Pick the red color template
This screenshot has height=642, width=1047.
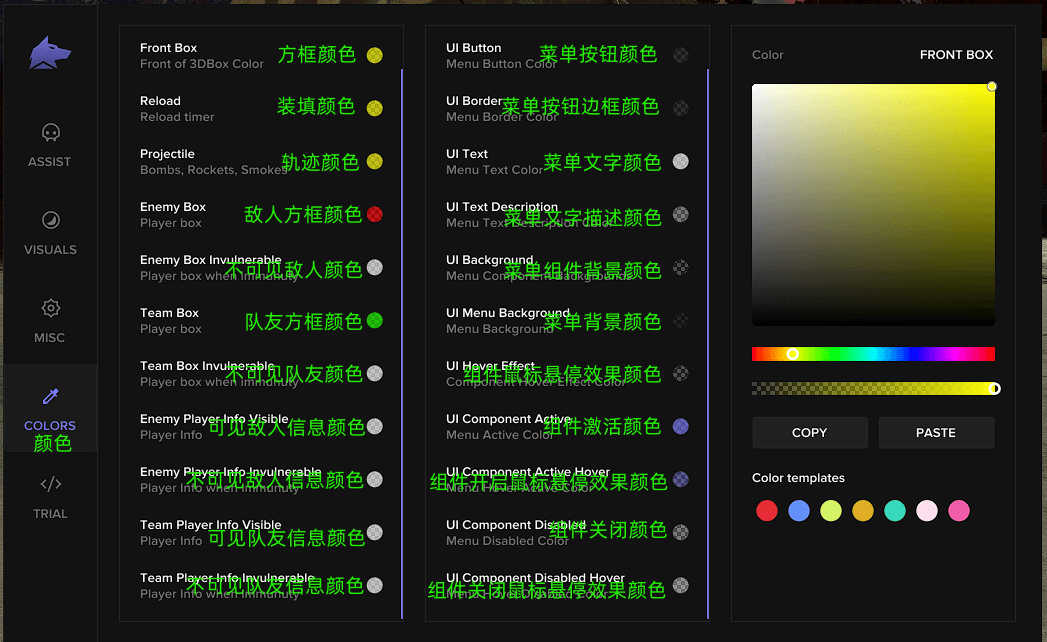pos(767,511)
